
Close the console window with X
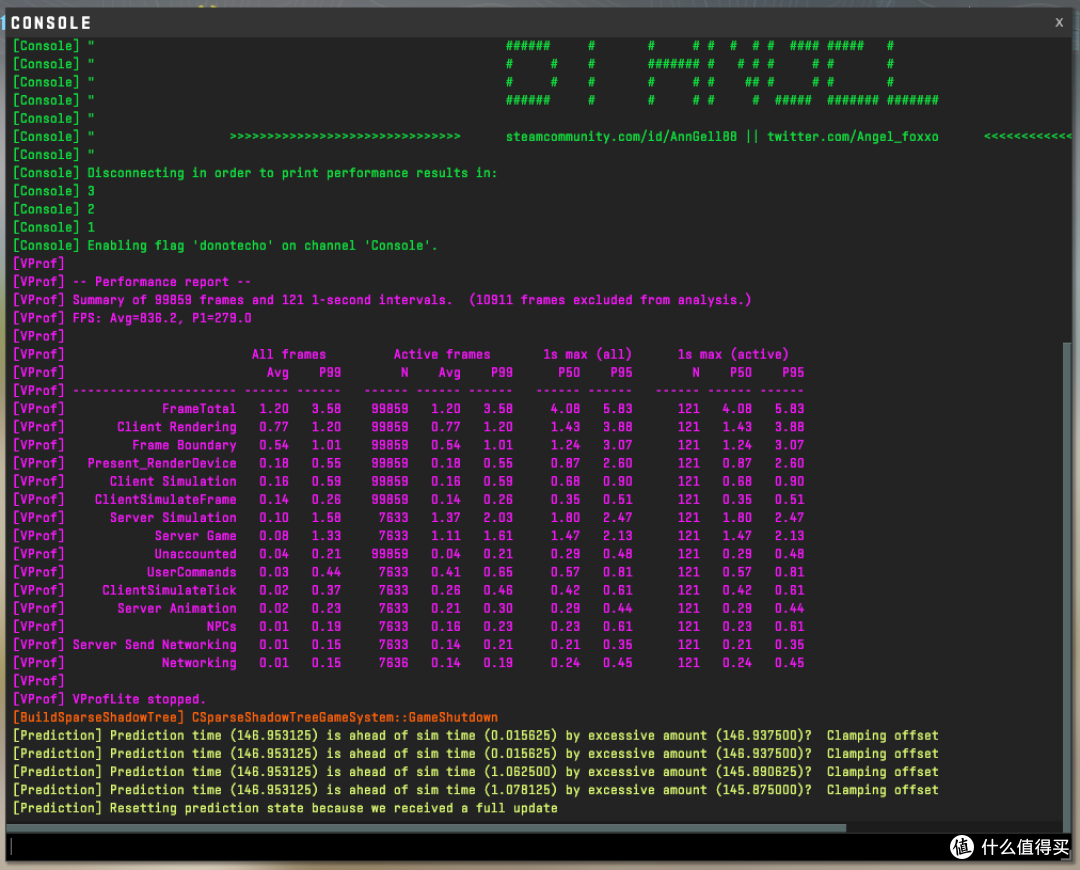(x=1059, y=23)
